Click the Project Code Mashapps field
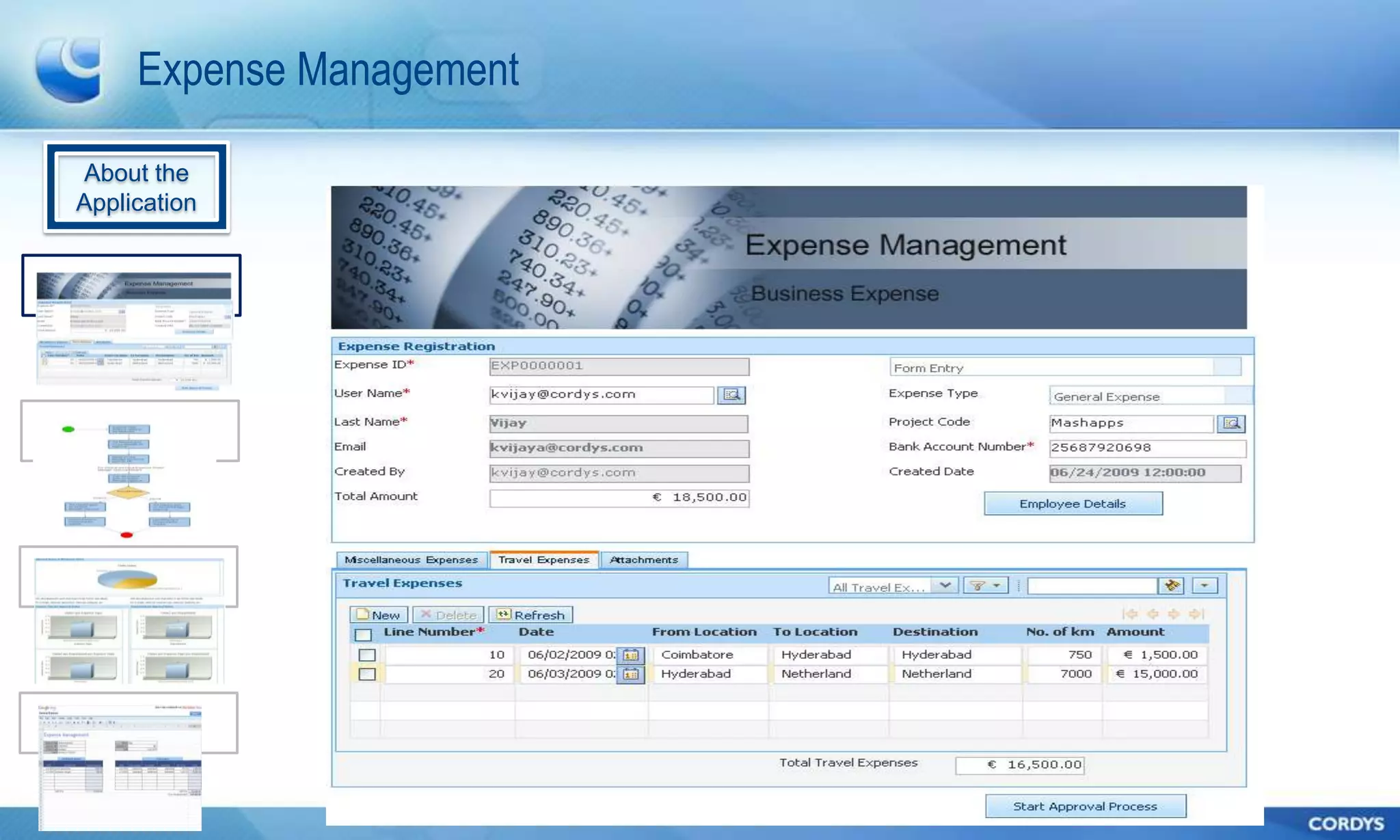 (1131, 423)
